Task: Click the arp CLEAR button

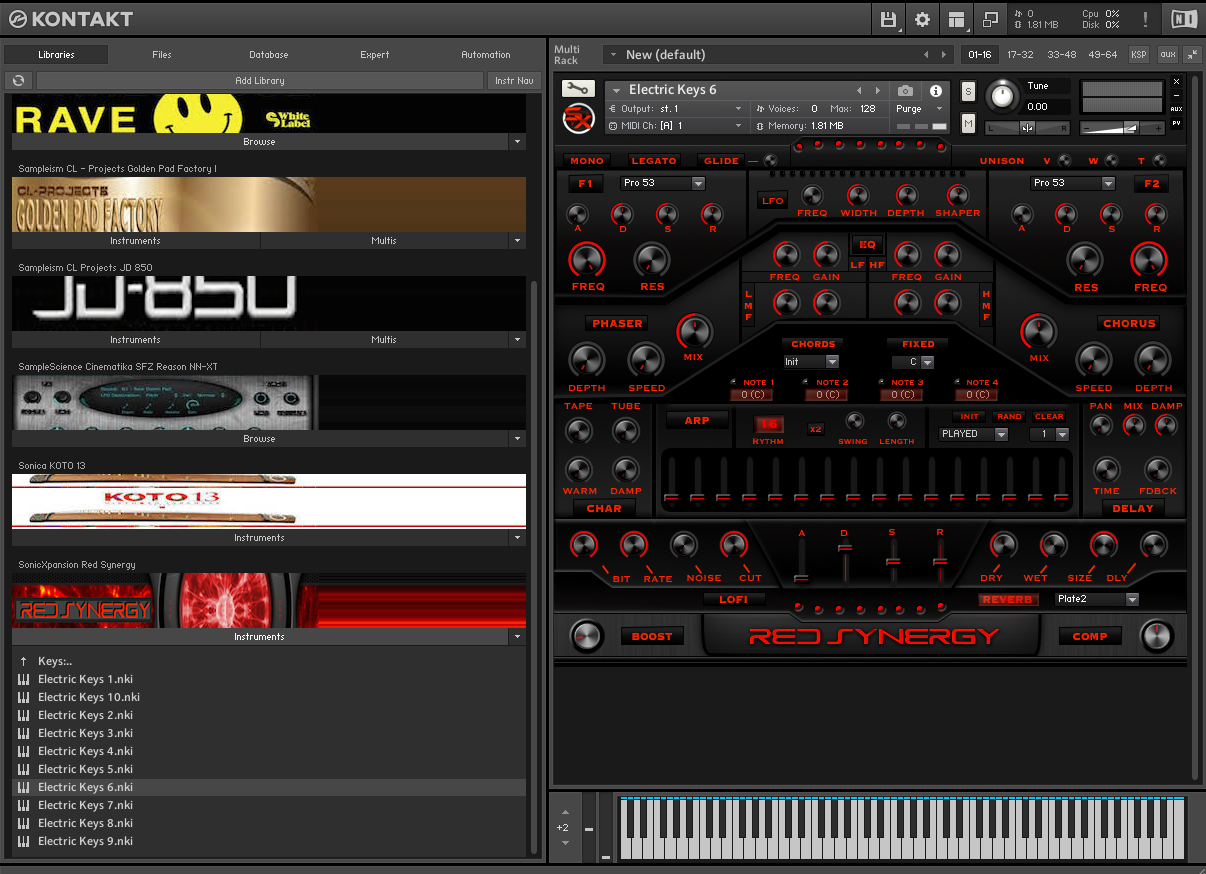Action: click(1049, 416)
